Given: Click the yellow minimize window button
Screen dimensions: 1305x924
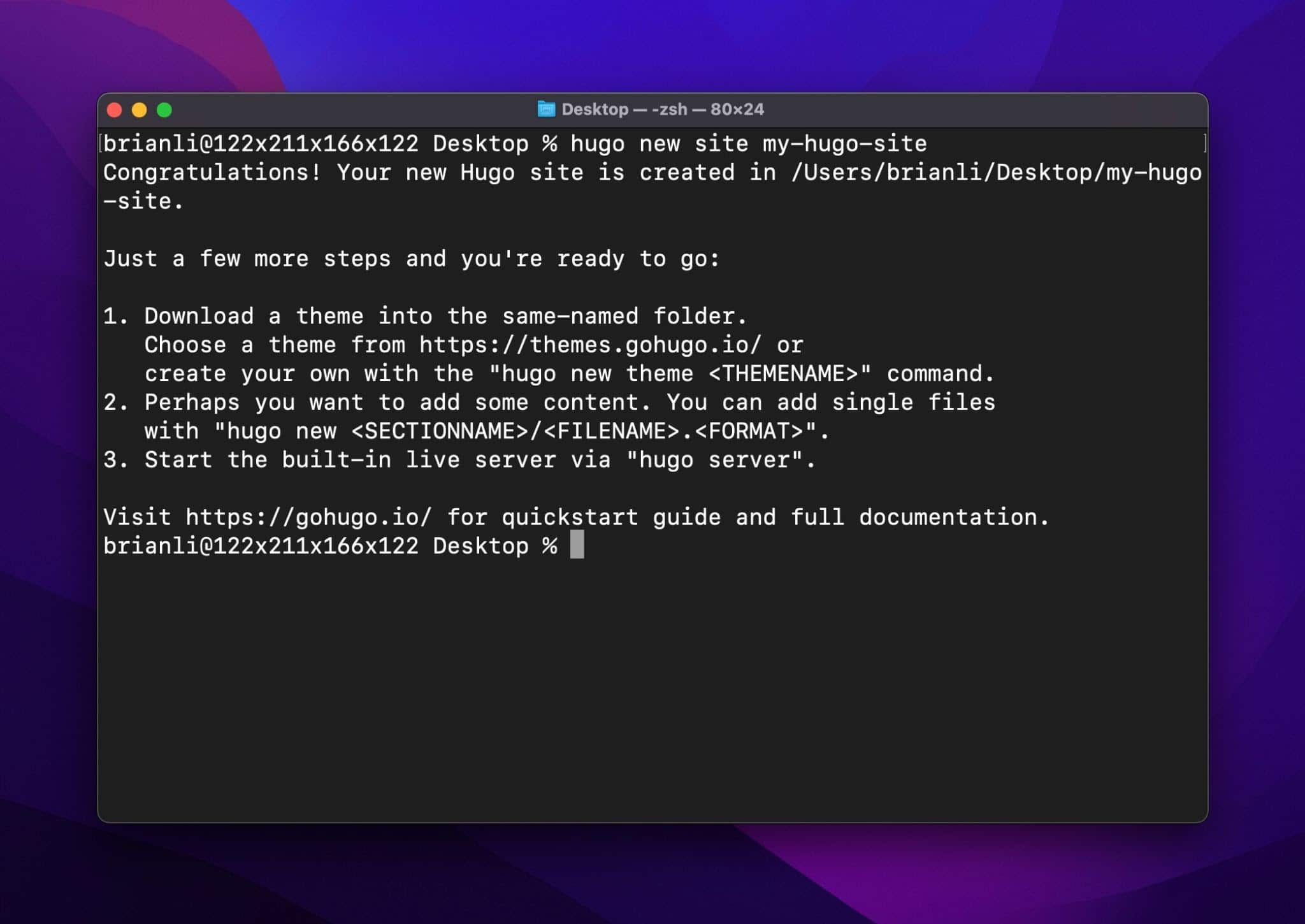Looking at the screenshot, I should click(140, 109).
